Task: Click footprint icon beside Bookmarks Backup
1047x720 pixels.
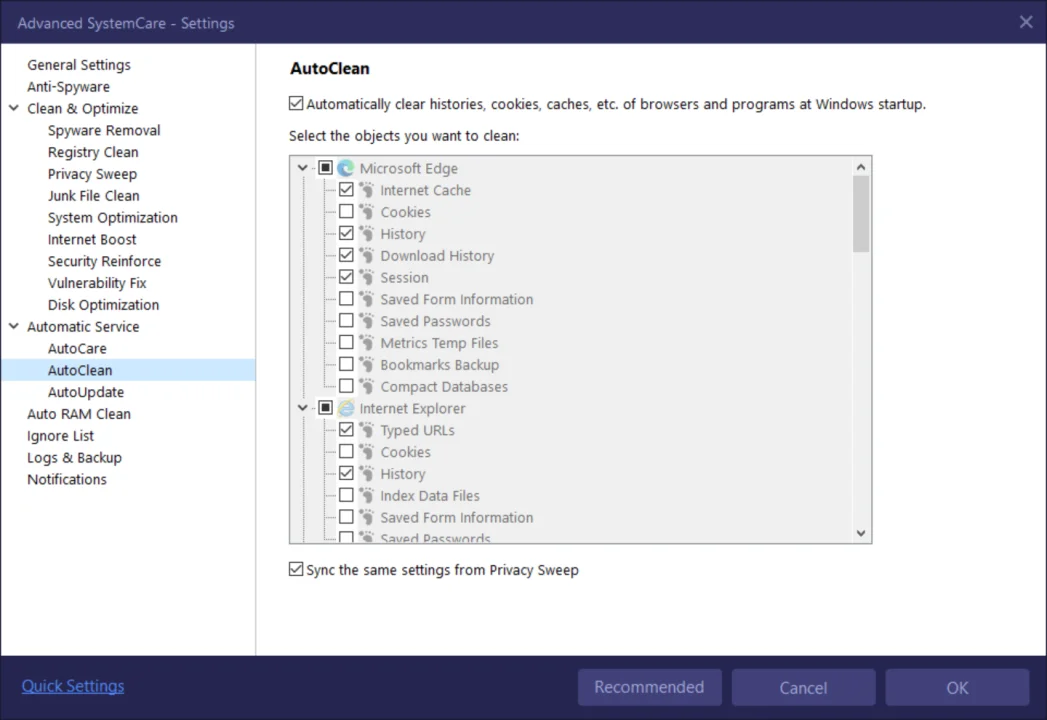Action: click(x=367, y=365)
